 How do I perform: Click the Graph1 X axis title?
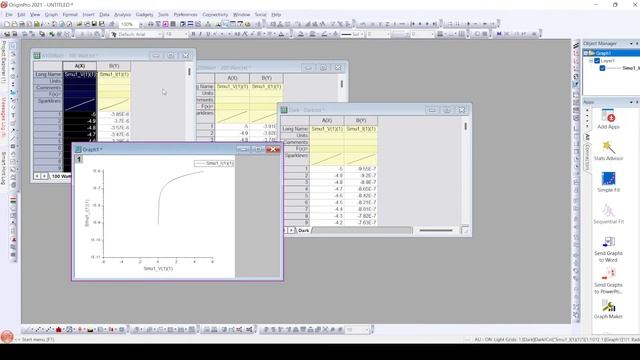click(158, 269)
